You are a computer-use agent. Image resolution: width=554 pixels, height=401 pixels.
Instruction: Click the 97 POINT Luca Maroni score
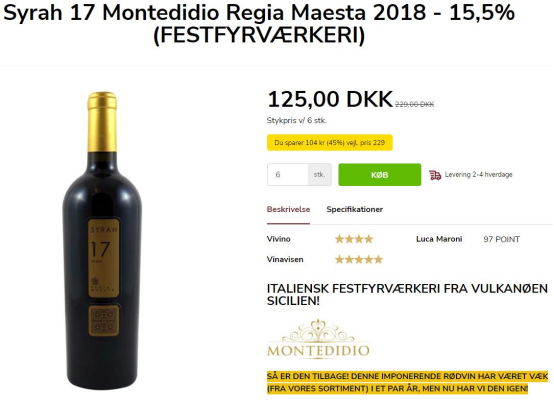501,239
